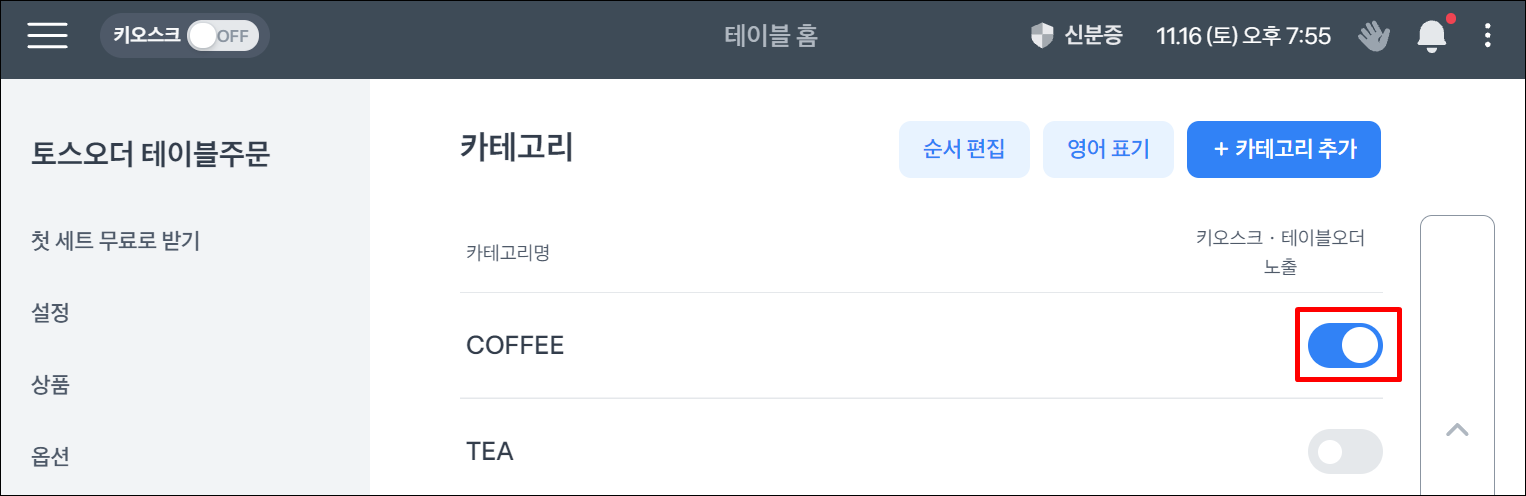Open the three-dot more options menu
1526x496 pixels.
(x=1487, y=37)
